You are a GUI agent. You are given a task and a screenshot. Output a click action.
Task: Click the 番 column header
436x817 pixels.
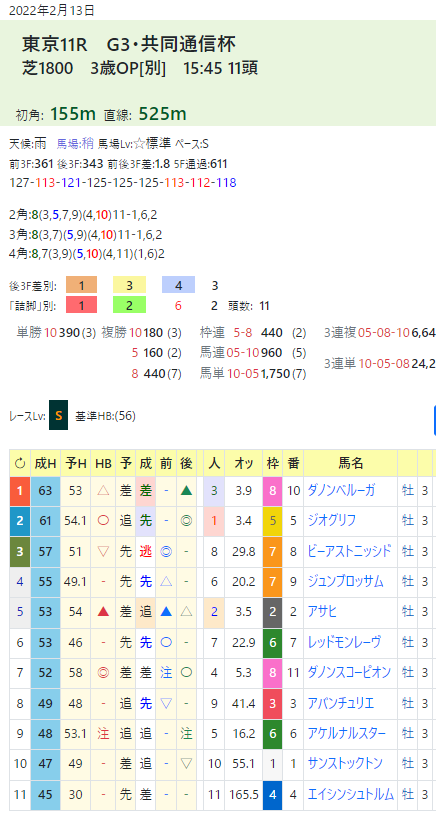[293, 463]
